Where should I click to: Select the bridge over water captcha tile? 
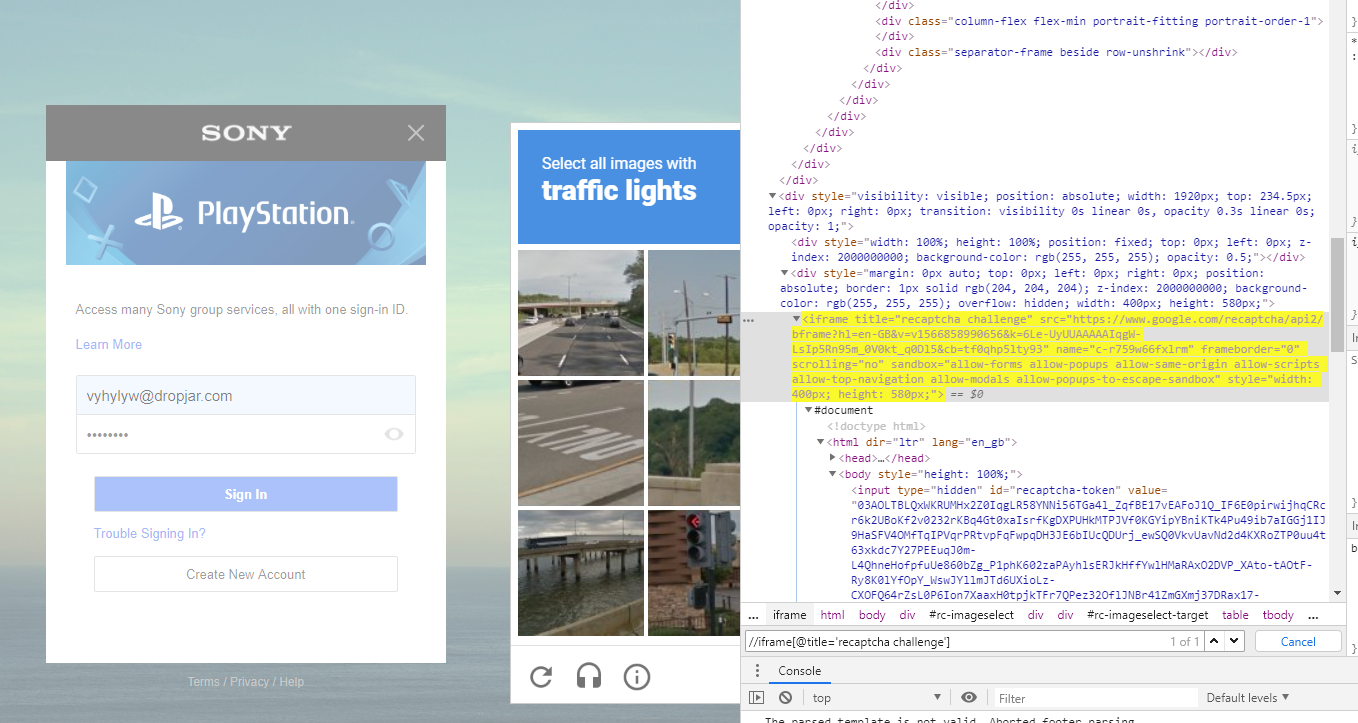pyautogui.click(x=581, y=572)
